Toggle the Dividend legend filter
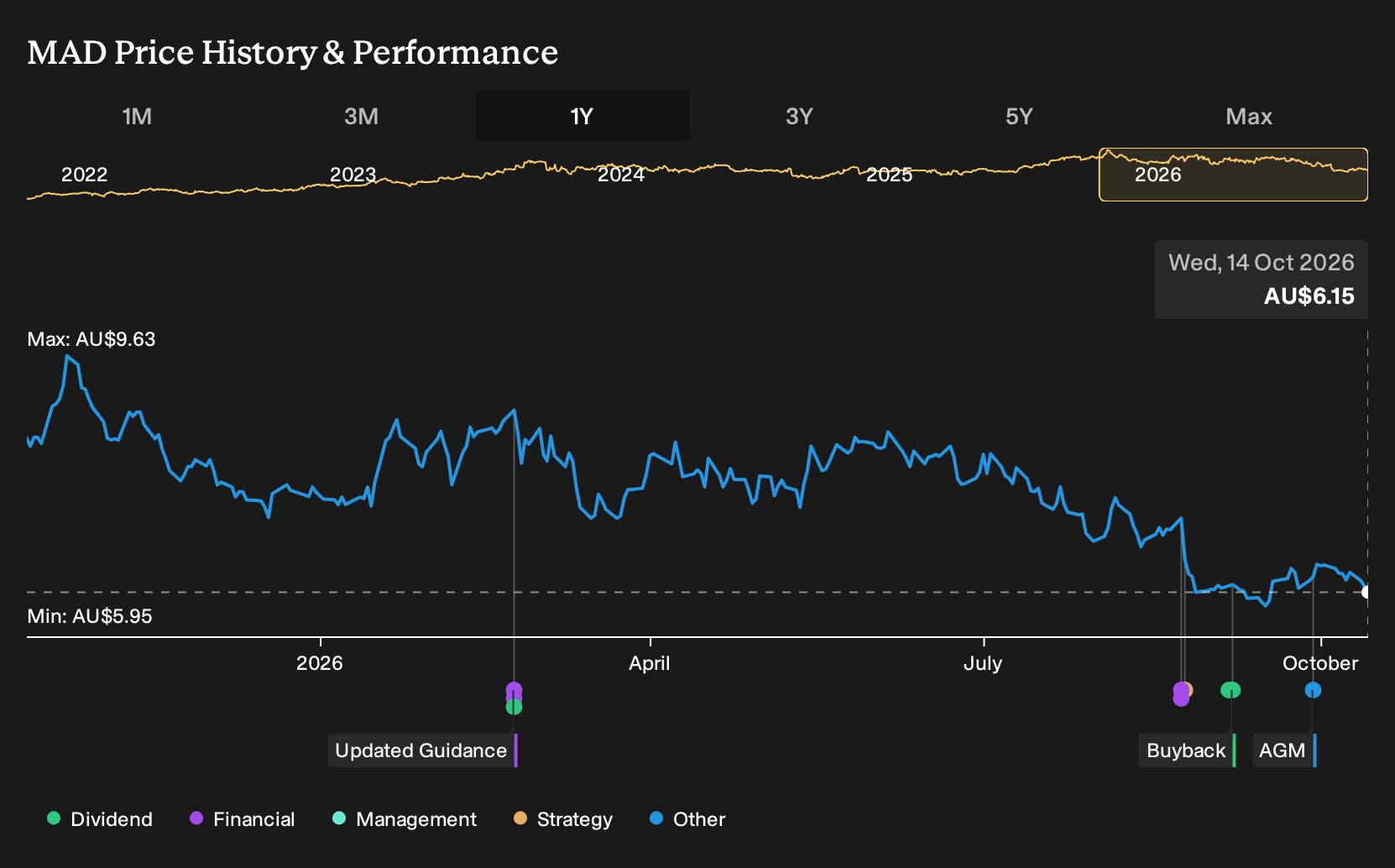 [100, 819]
